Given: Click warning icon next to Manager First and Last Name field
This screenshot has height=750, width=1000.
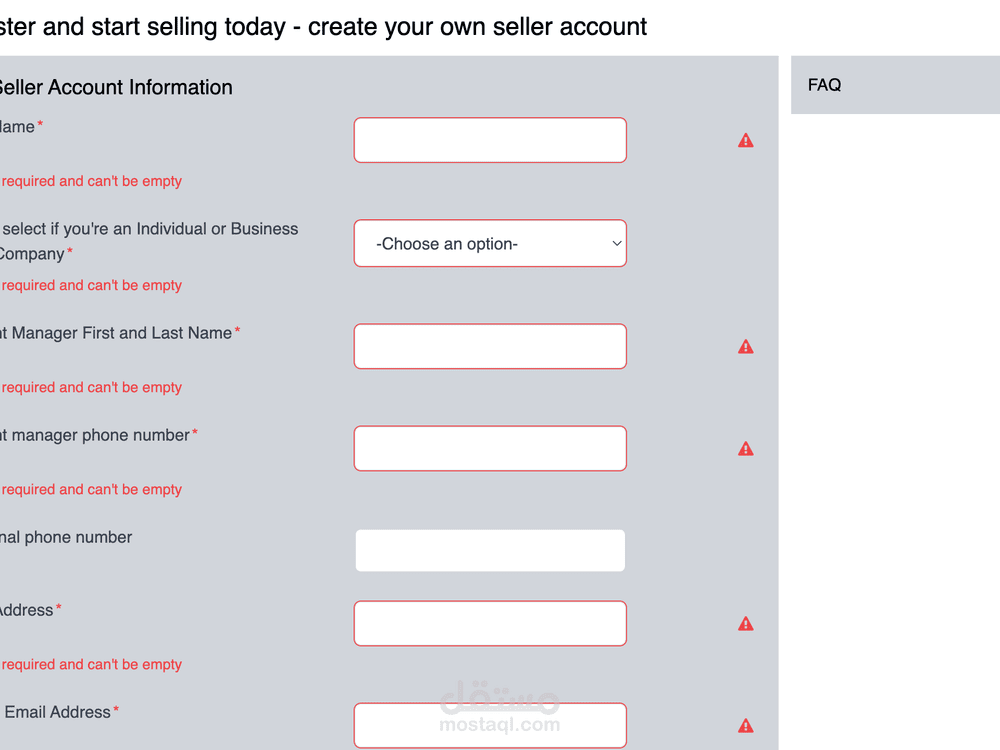Looking at the screenshot, I should [x=745, y=347].
